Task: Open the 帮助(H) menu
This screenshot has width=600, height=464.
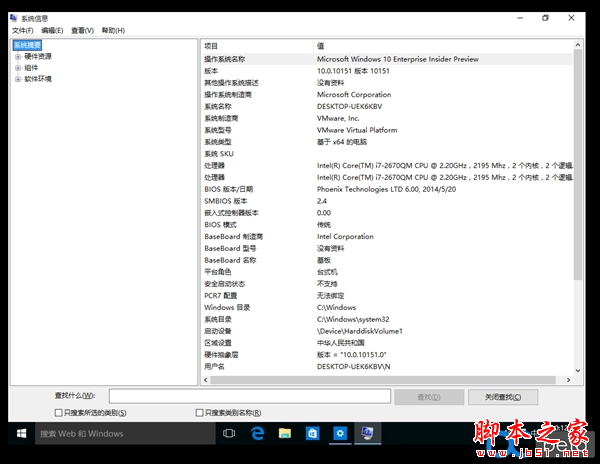Action: click(x=111, y=30)
